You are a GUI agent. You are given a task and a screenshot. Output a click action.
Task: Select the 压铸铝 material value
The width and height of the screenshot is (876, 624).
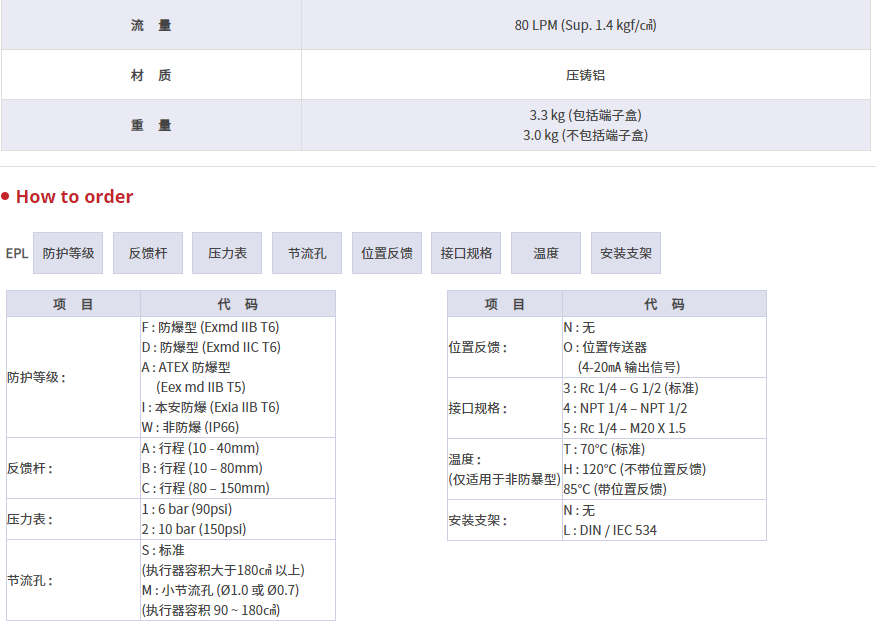click(x=585, y=75)
